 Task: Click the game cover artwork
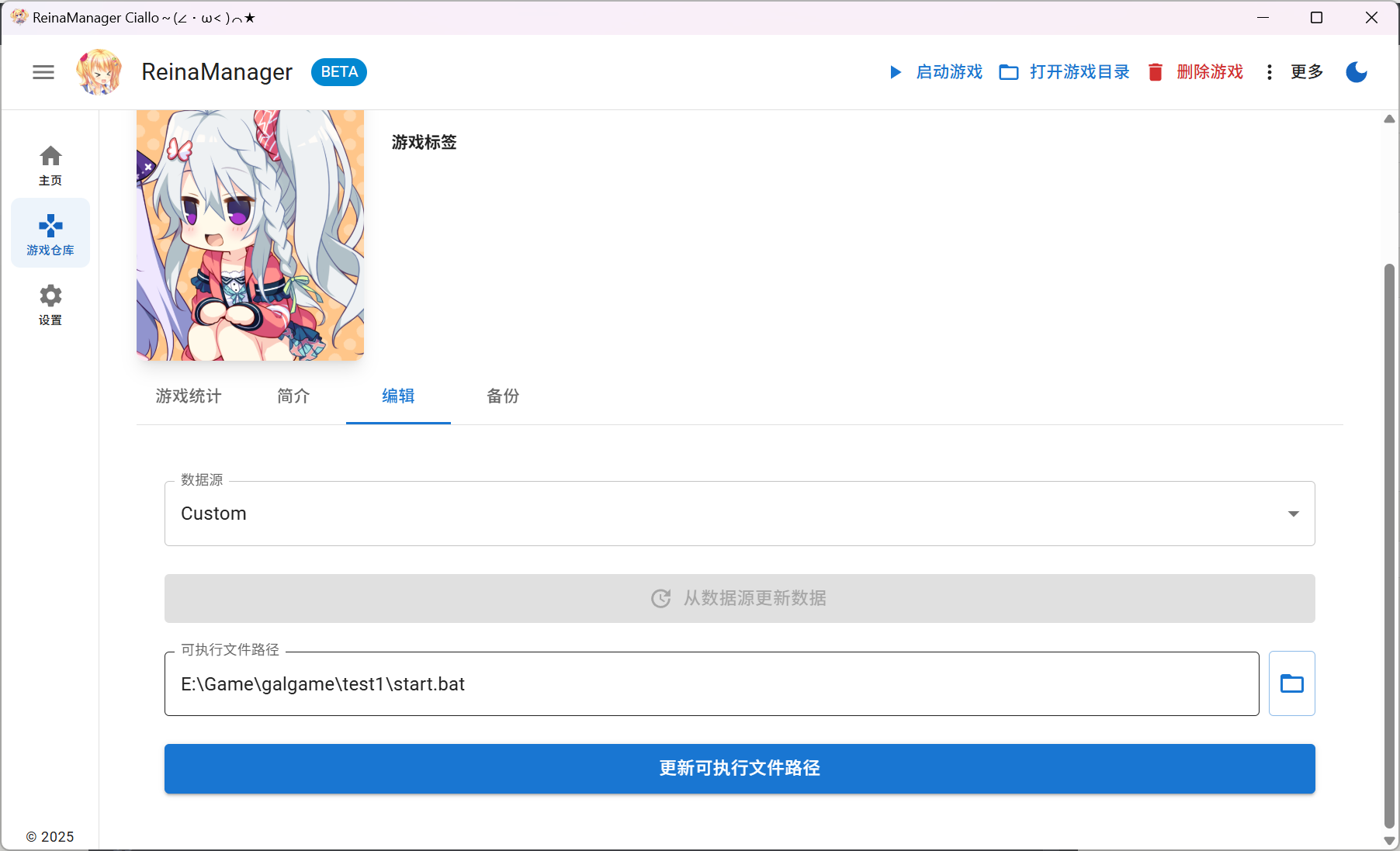pos(249,234)
